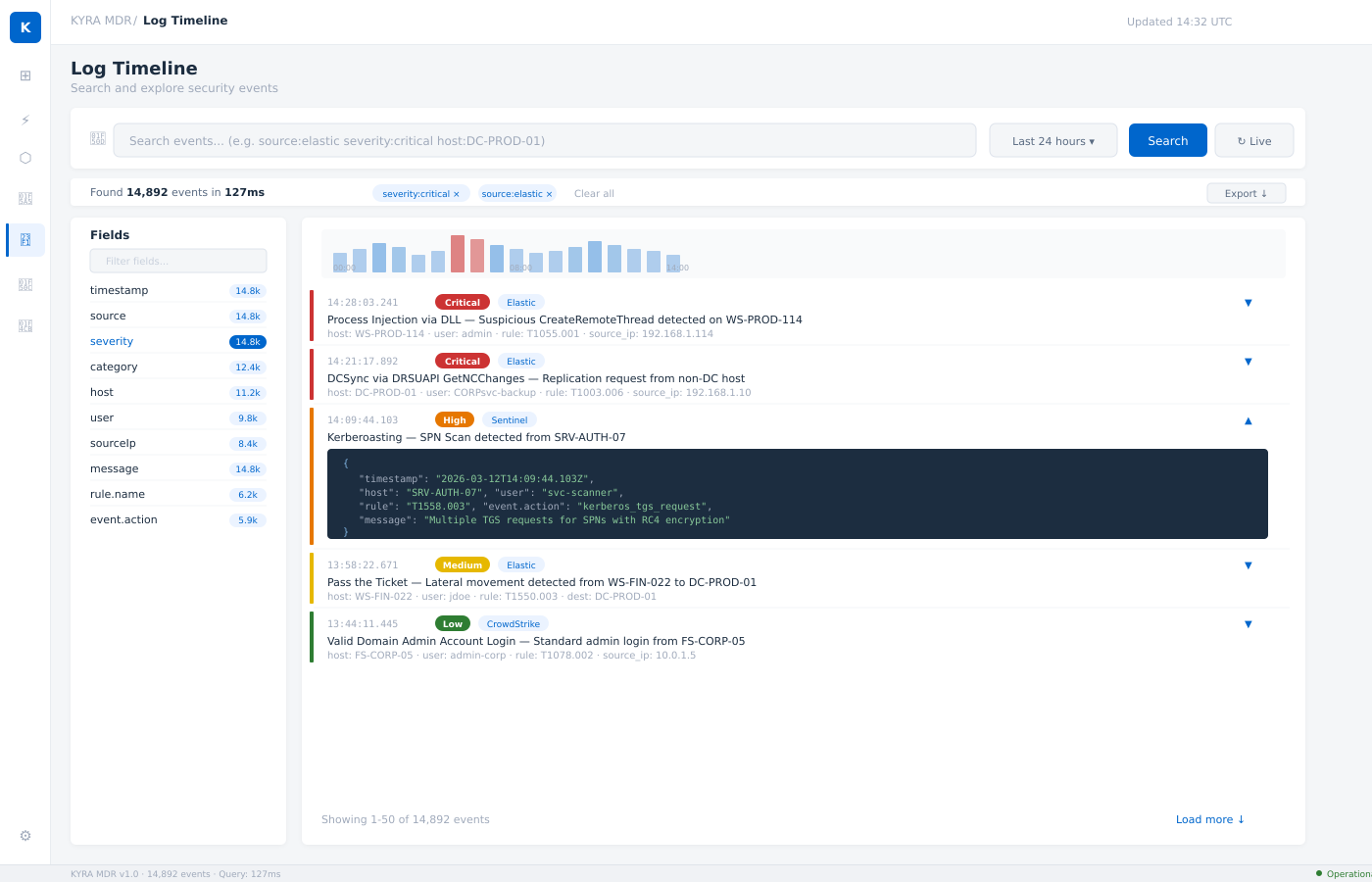1372x882 pixels.
Task: Remove the source:elastic filter chip
Action: (549, 193)
